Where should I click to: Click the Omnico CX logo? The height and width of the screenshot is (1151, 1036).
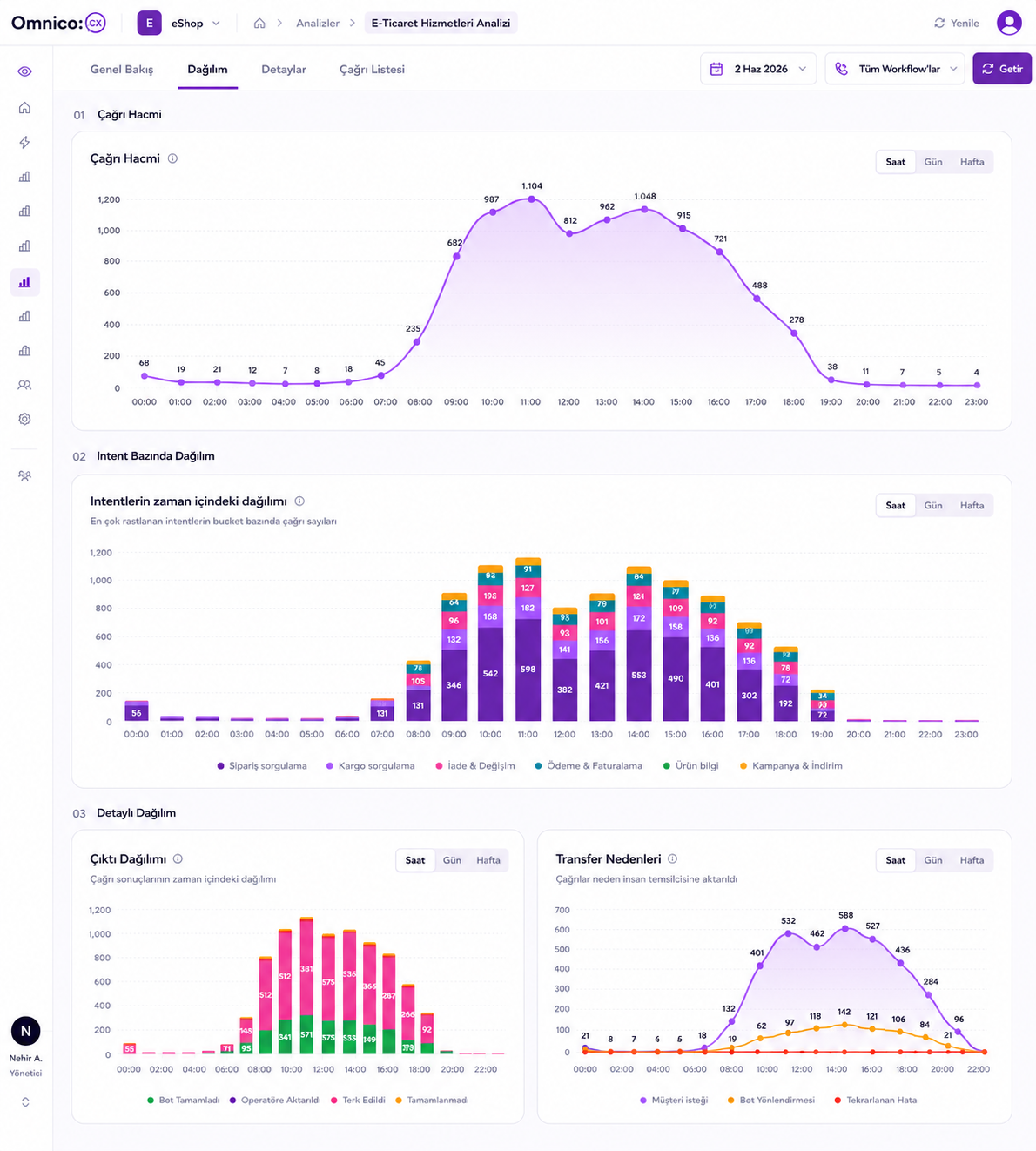click(x=58, y=23)
